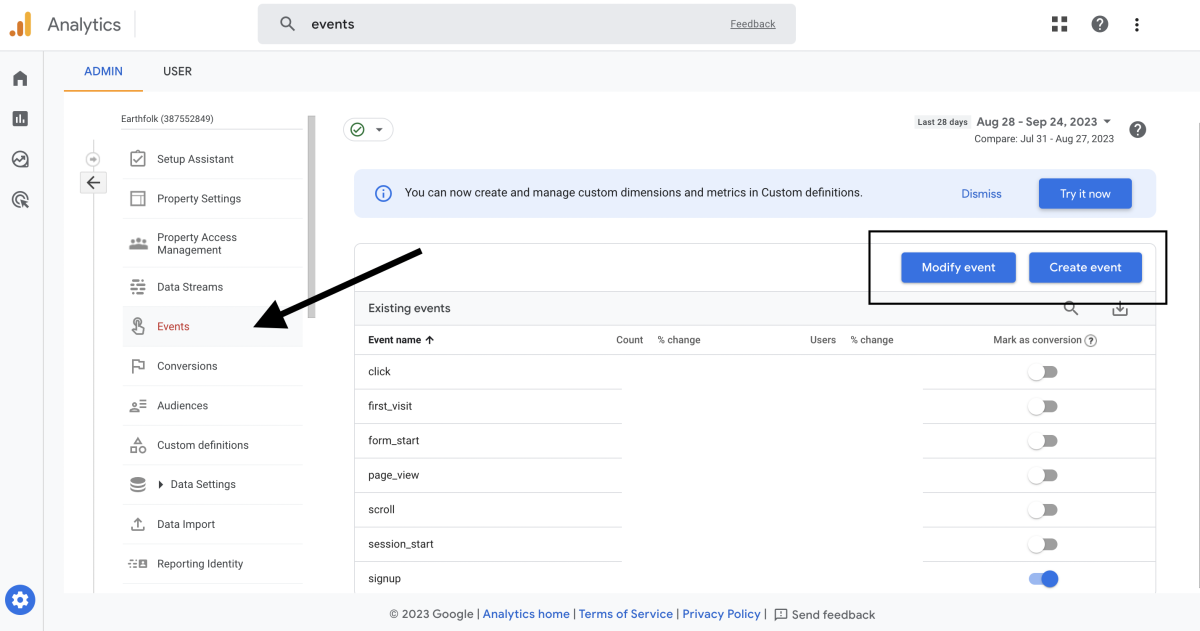Open the help question mark in header
This screenshot has height=631, width=1200.
click(x=1100, y=24)
